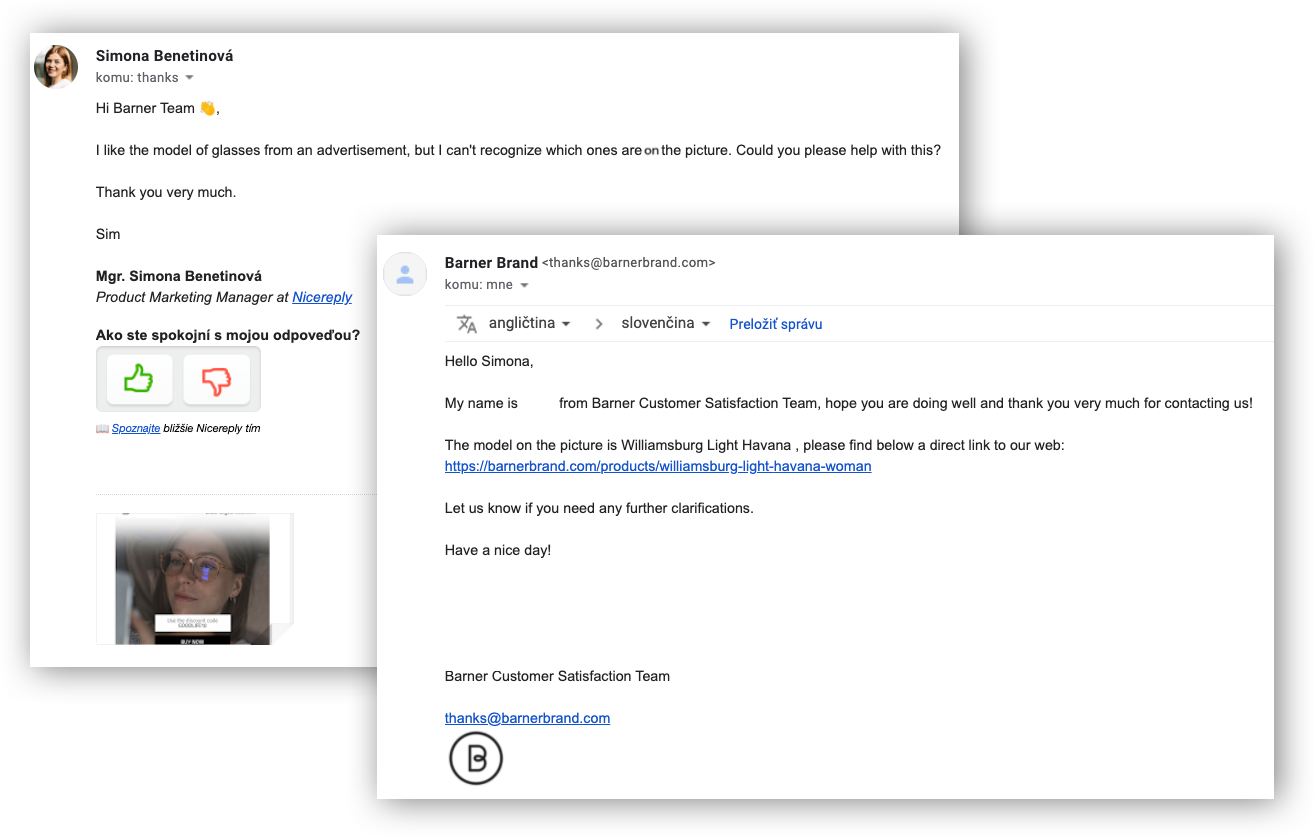Click the 'Hello Simona,' greeting text
The height and width of the screenshot is (836, 1314).
coord(489,361)
